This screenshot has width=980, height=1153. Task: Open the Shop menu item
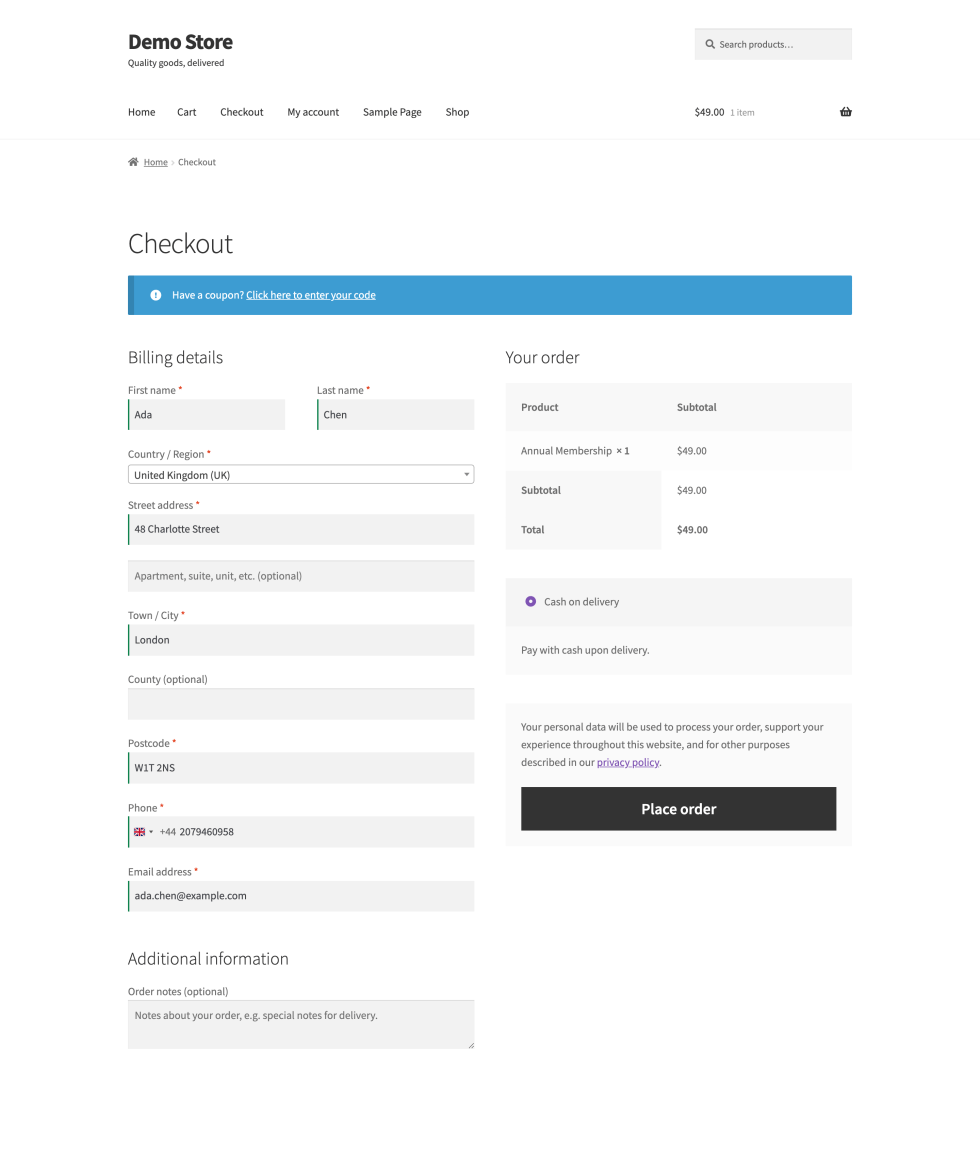[x=457, y=112]
